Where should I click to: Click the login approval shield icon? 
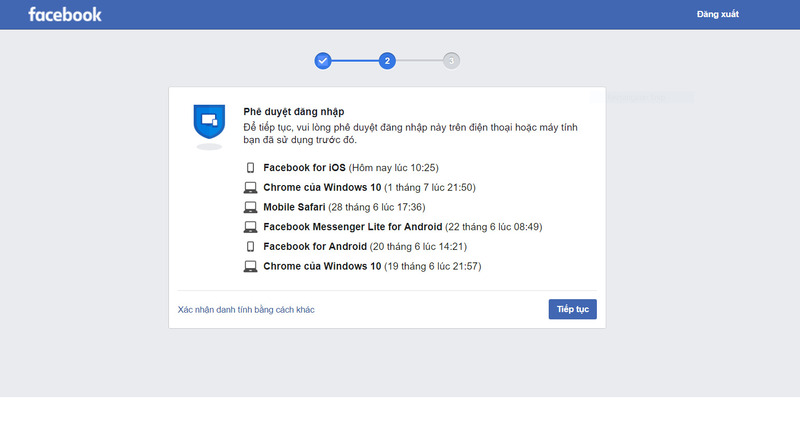point(209,121)
